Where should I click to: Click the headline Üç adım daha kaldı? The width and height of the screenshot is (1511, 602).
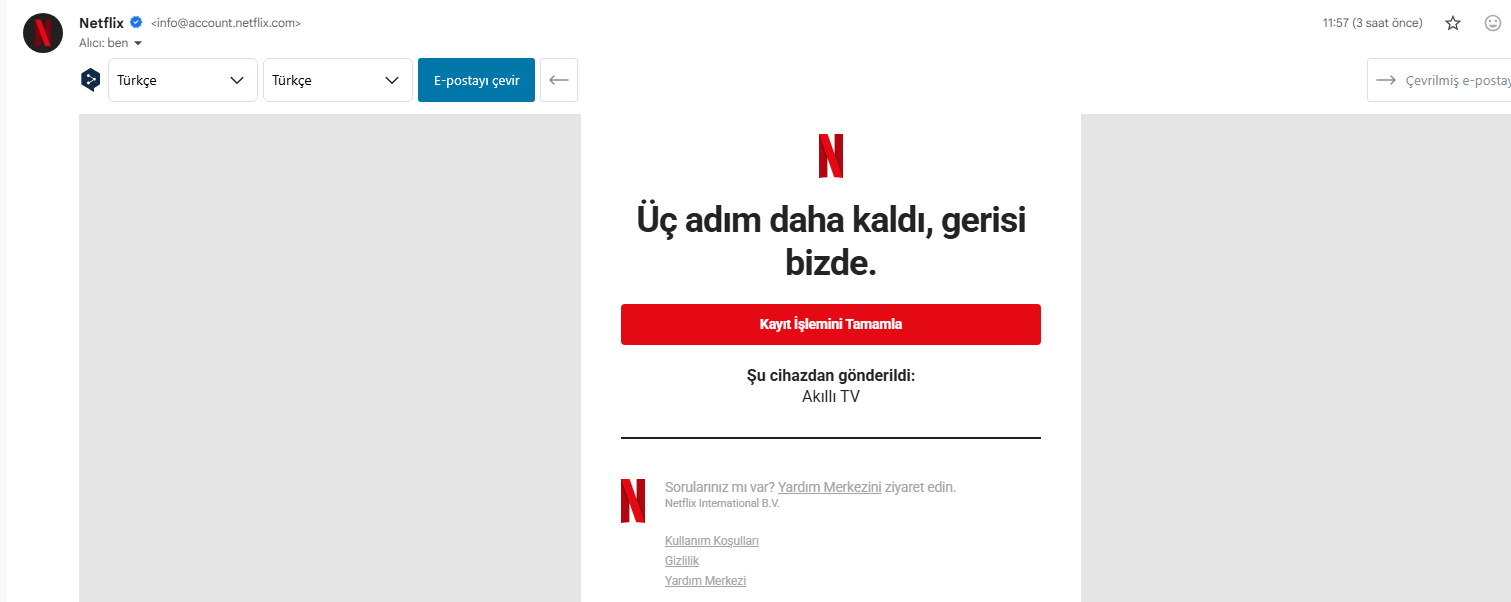(x=831, y=240)
